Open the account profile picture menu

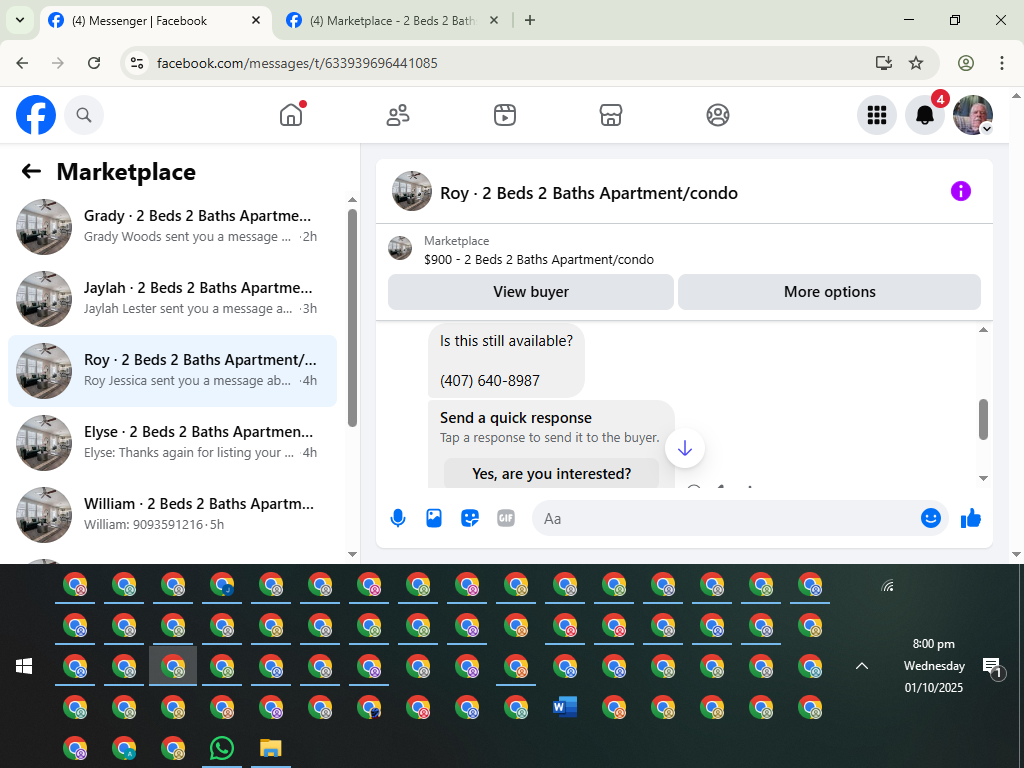[973, 115]
